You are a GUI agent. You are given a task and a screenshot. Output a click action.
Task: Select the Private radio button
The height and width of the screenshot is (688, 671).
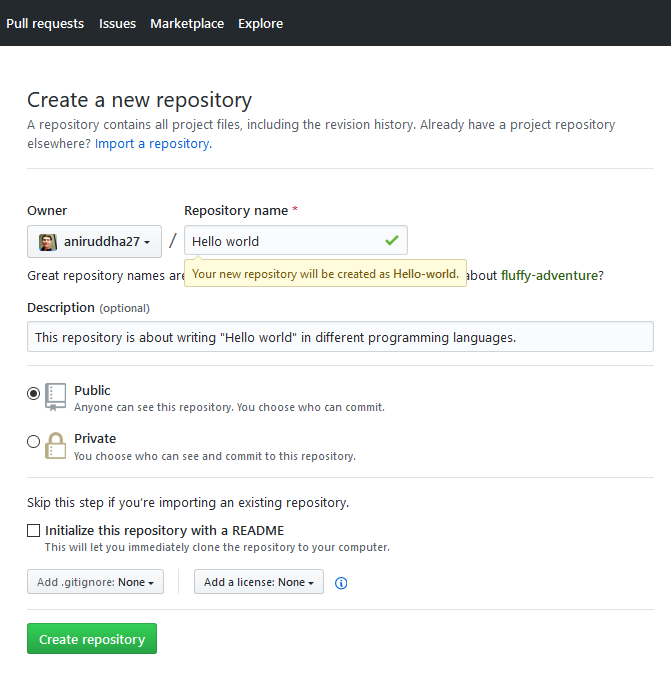tap(34, 441)
